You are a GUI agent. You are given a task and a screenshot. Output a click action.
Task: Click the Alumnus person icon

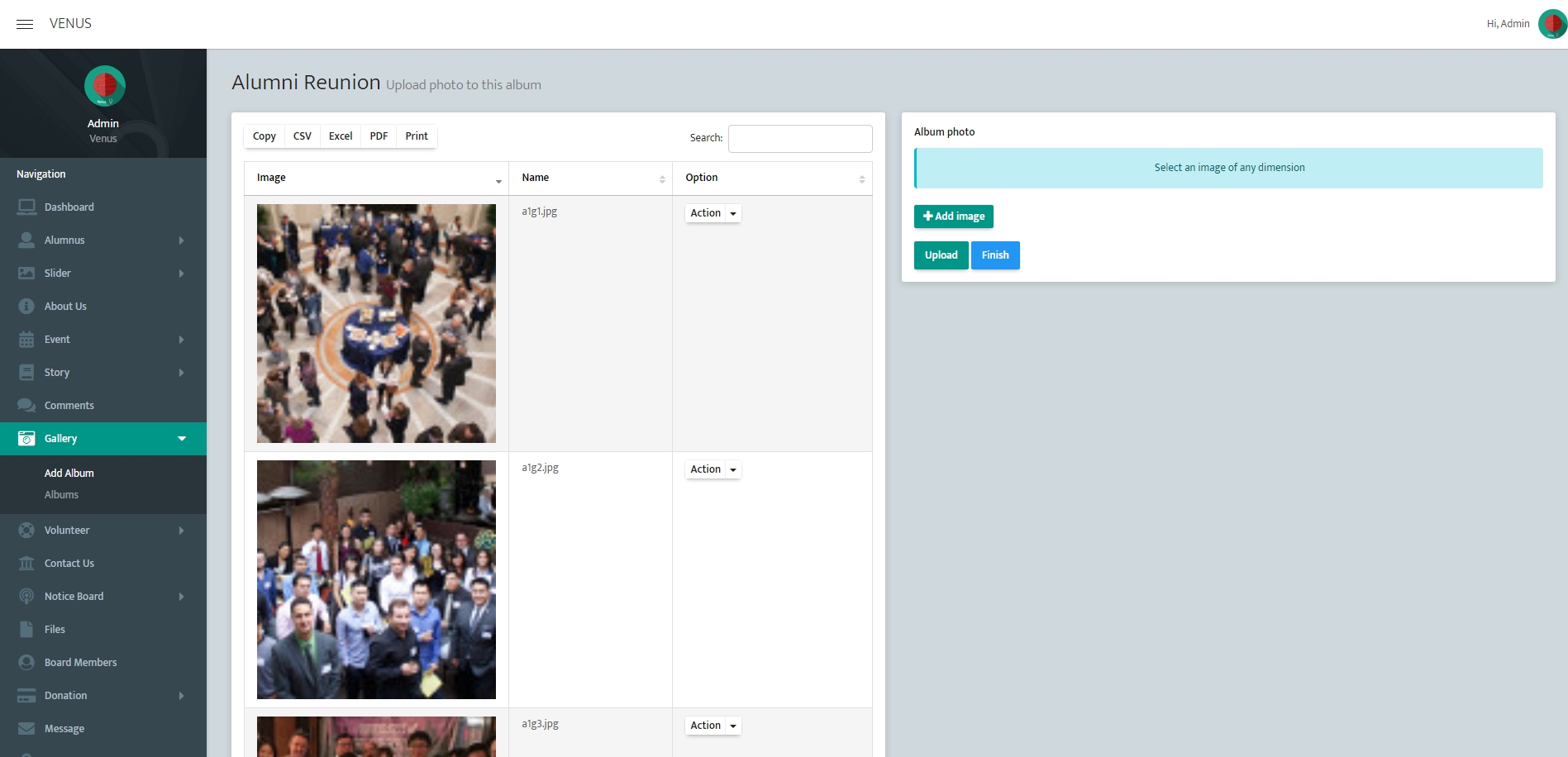tap(26, 240)
